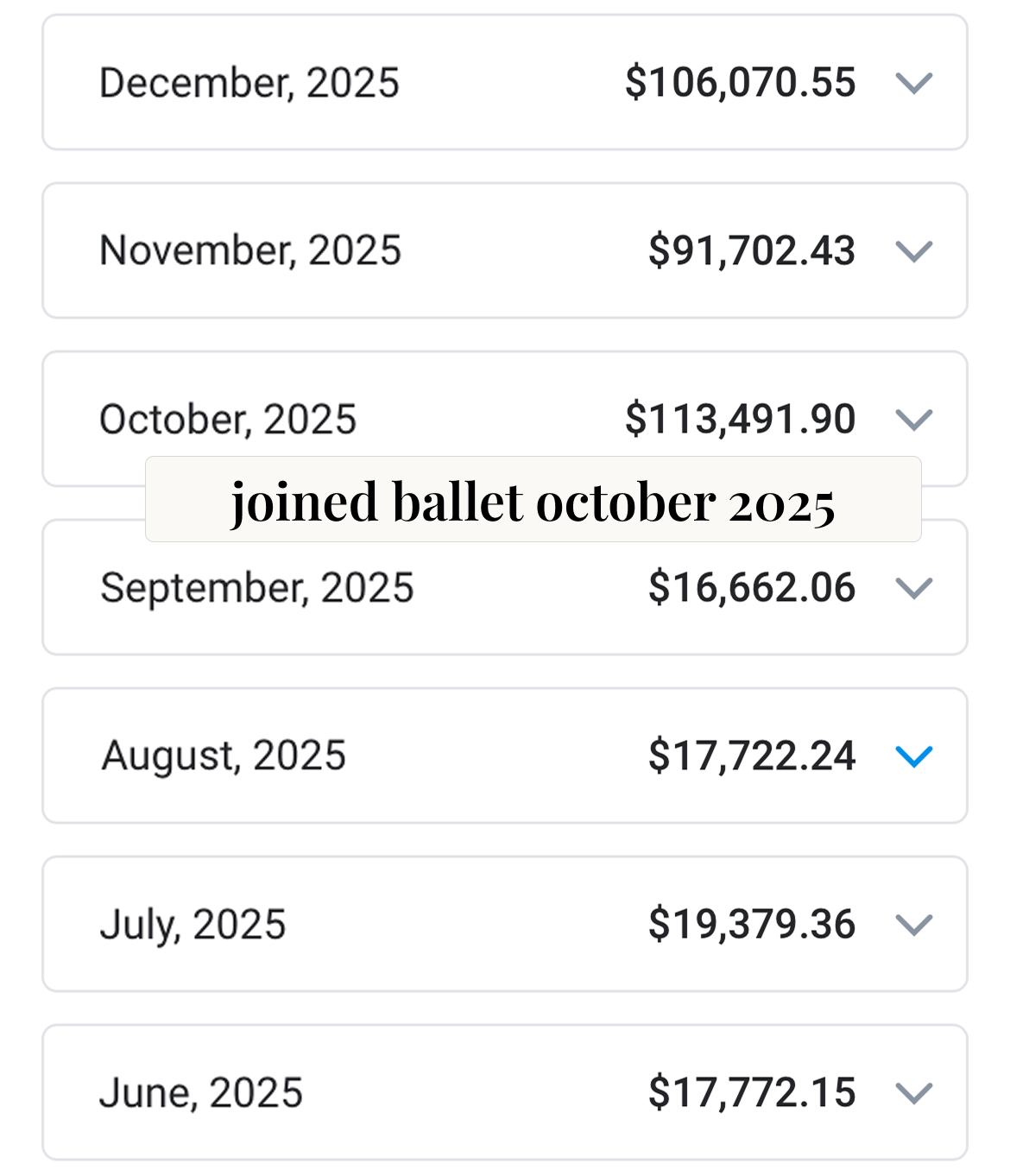Expand the September, 2025 chevron
Viewport: 1010px width, 1176px height.
(914, 588)
